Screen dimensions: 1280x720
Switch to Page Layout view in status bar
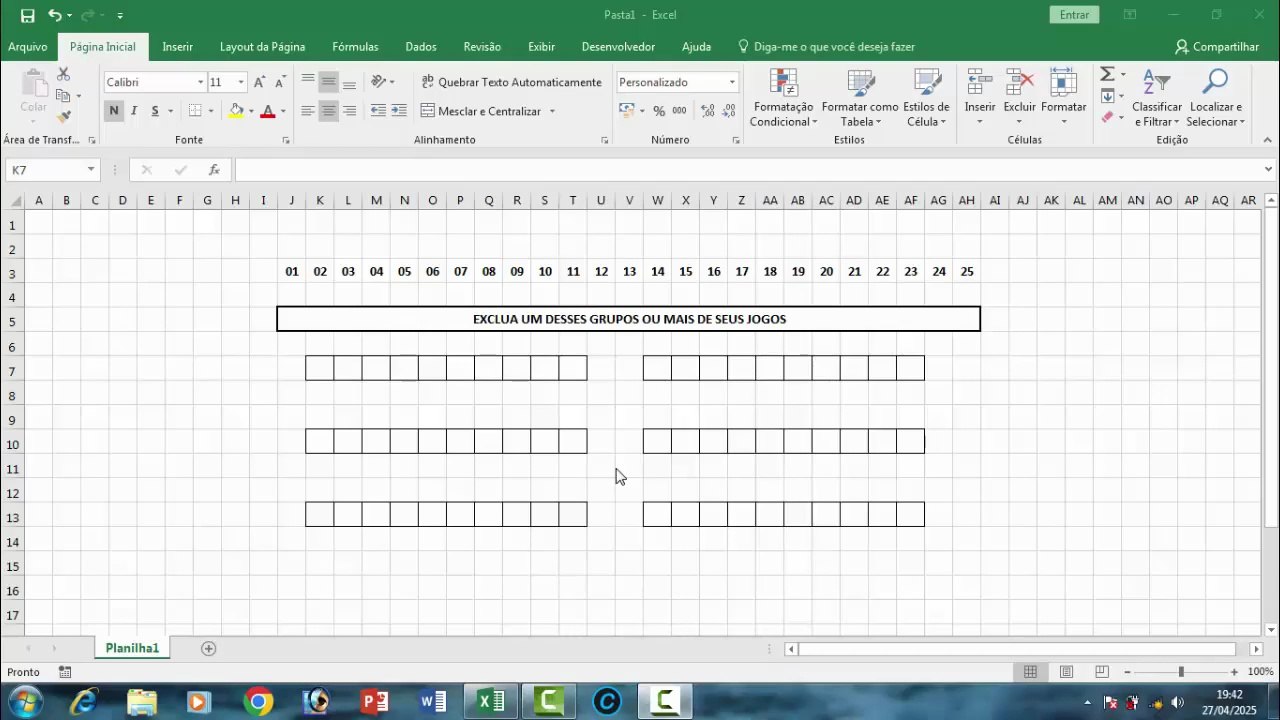pos(1066,672)
